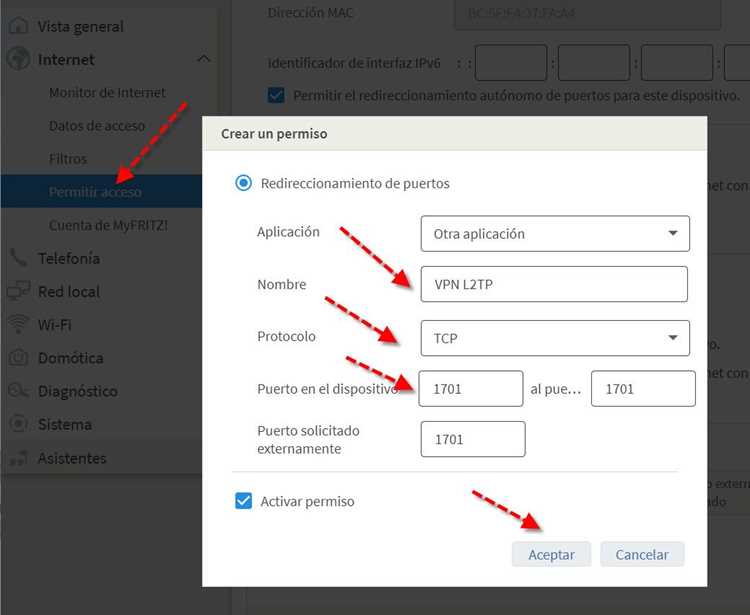The image size is (750, 615).
Task: Click the Cancelar button
Action: (642, 554)
